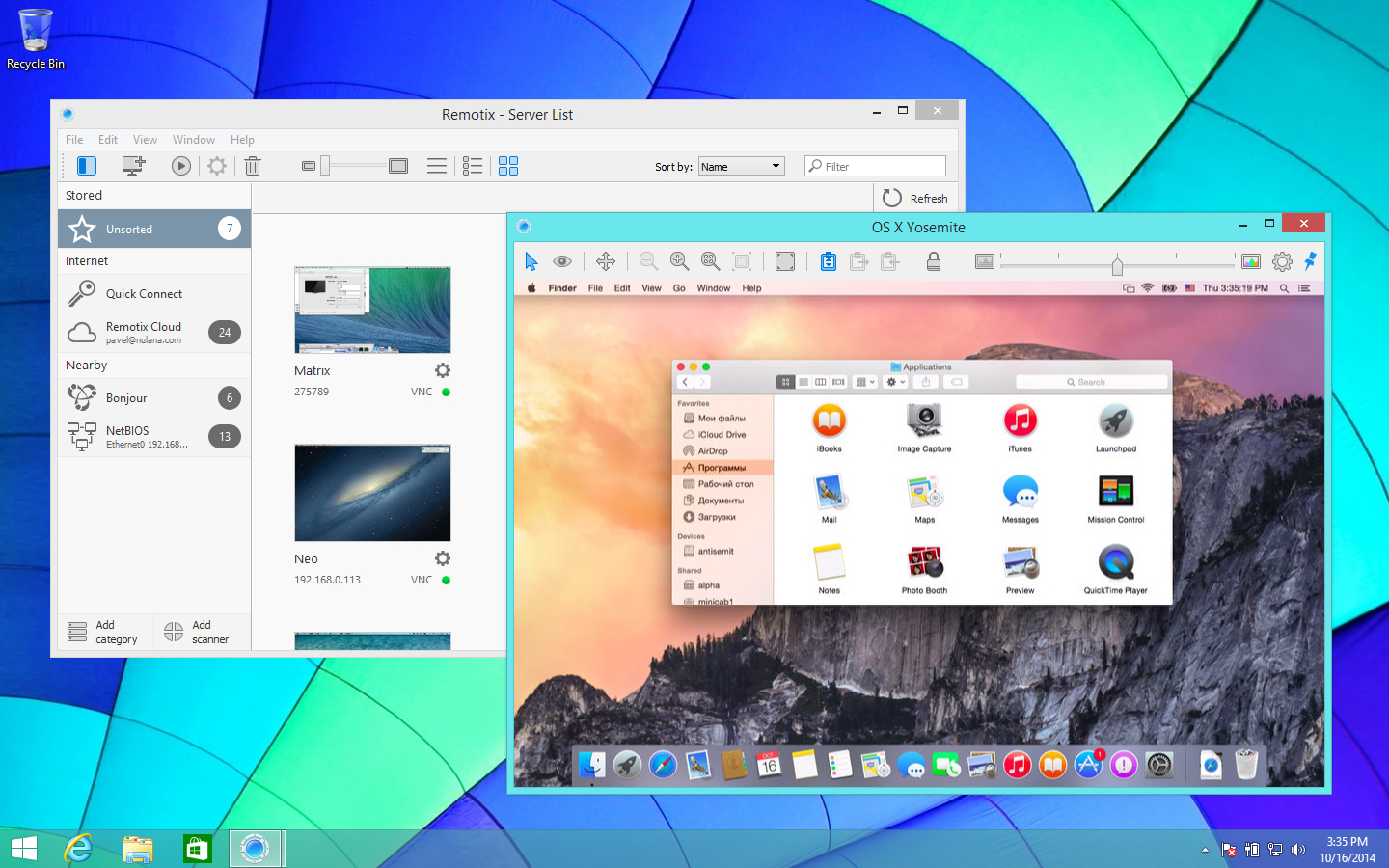The width and height of the screenshot is (1389, 868).
Task: Click the Finder search field in Applications window
Action: click(1091, 382)
